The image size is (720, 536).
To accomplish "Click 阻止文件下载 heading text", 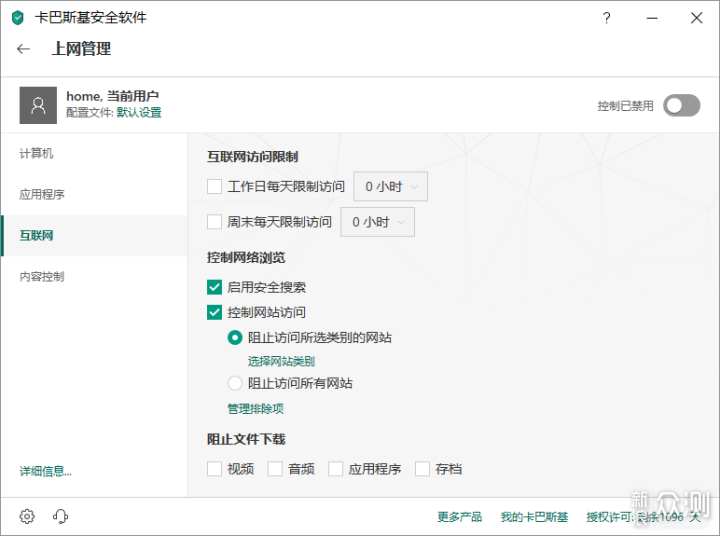I will click(x=246, y=440).
